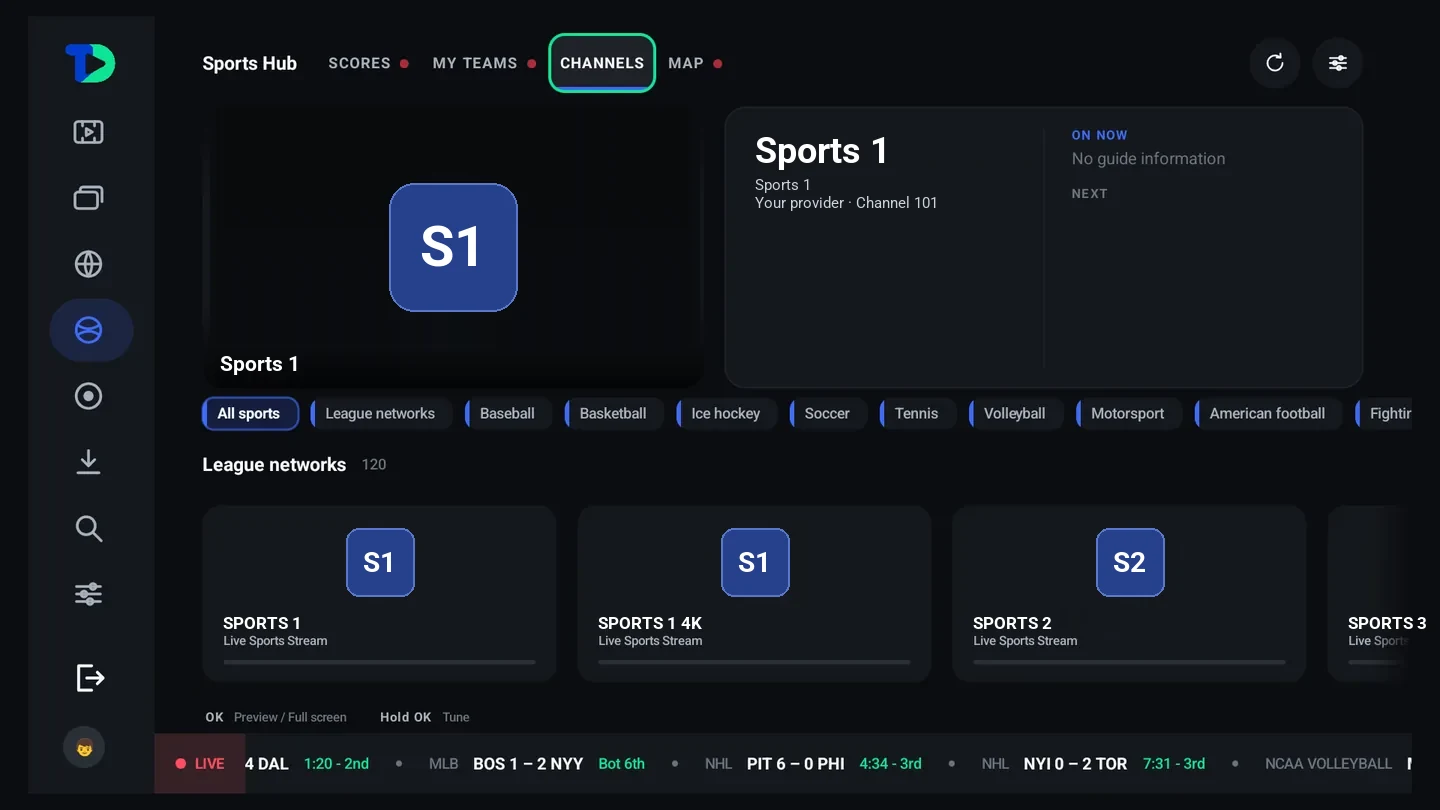Filter channels by Baseball
The height and width of the screenshot is (810, 1440).
508,414
